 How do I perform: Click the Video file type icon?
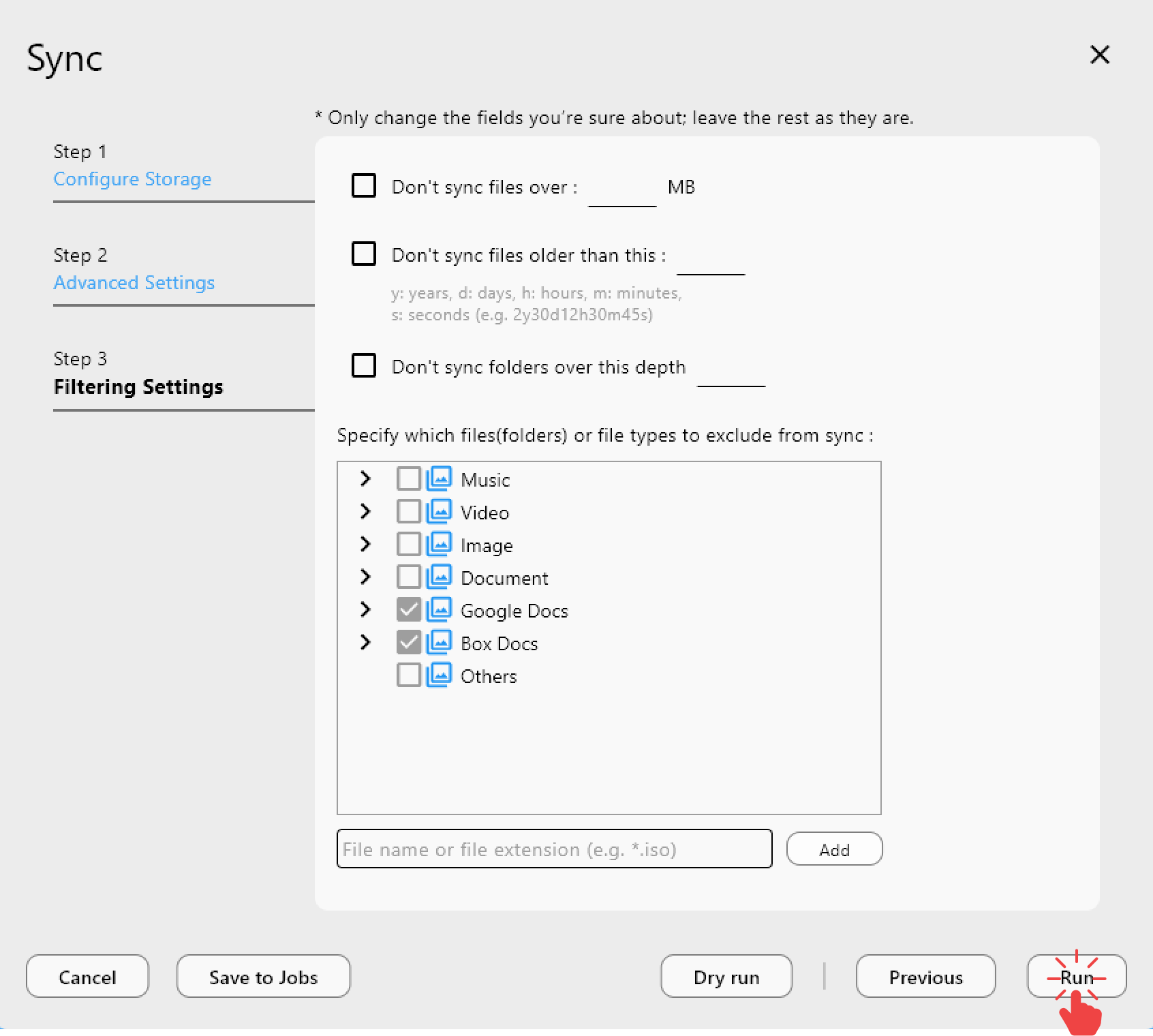[440, 511]
